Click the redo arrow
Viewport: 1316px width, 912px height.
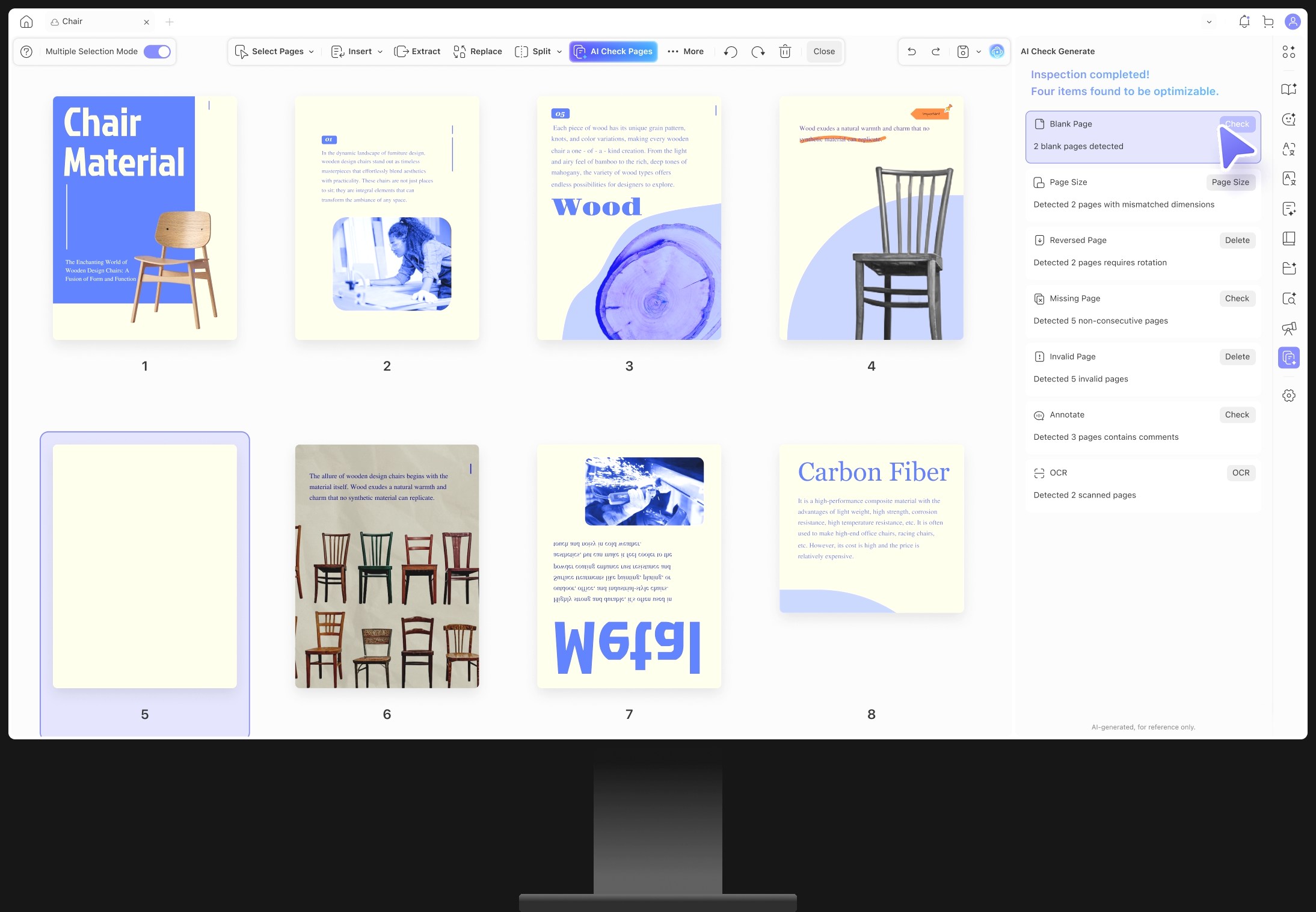(936, 52)
